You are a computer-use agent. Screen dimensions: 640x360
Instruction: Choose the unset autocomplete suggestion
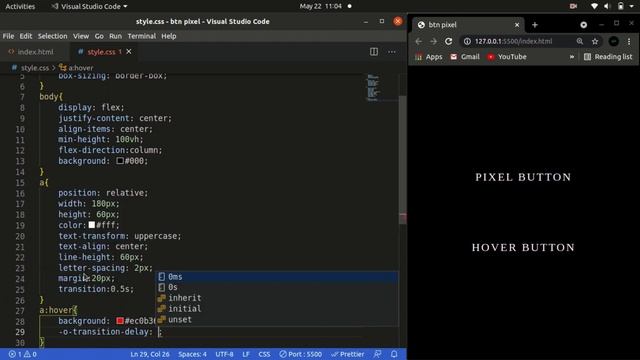coord(277,320)
